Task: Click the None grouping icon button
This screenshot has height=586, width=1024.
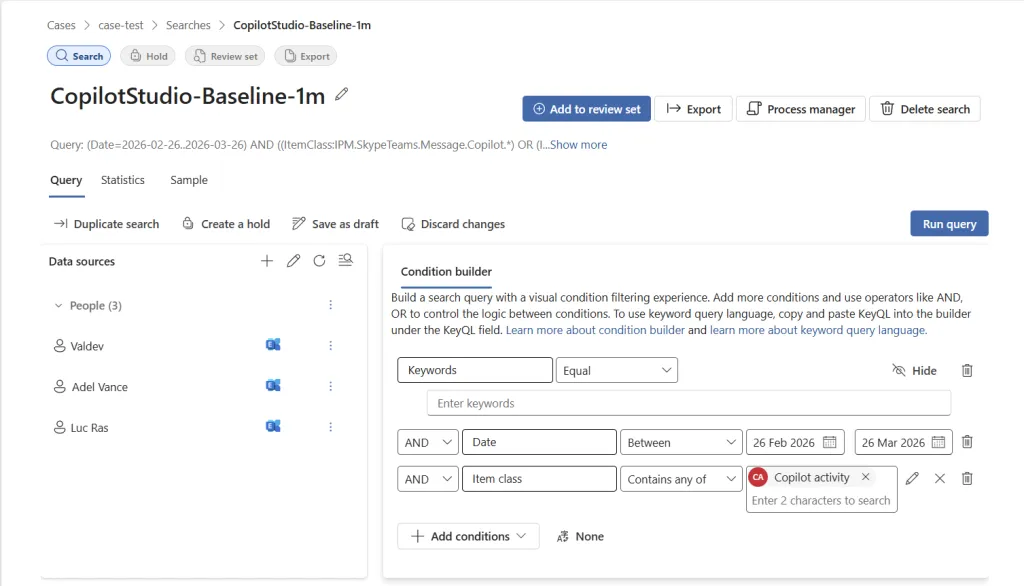Action: click(x=580, y=536)
